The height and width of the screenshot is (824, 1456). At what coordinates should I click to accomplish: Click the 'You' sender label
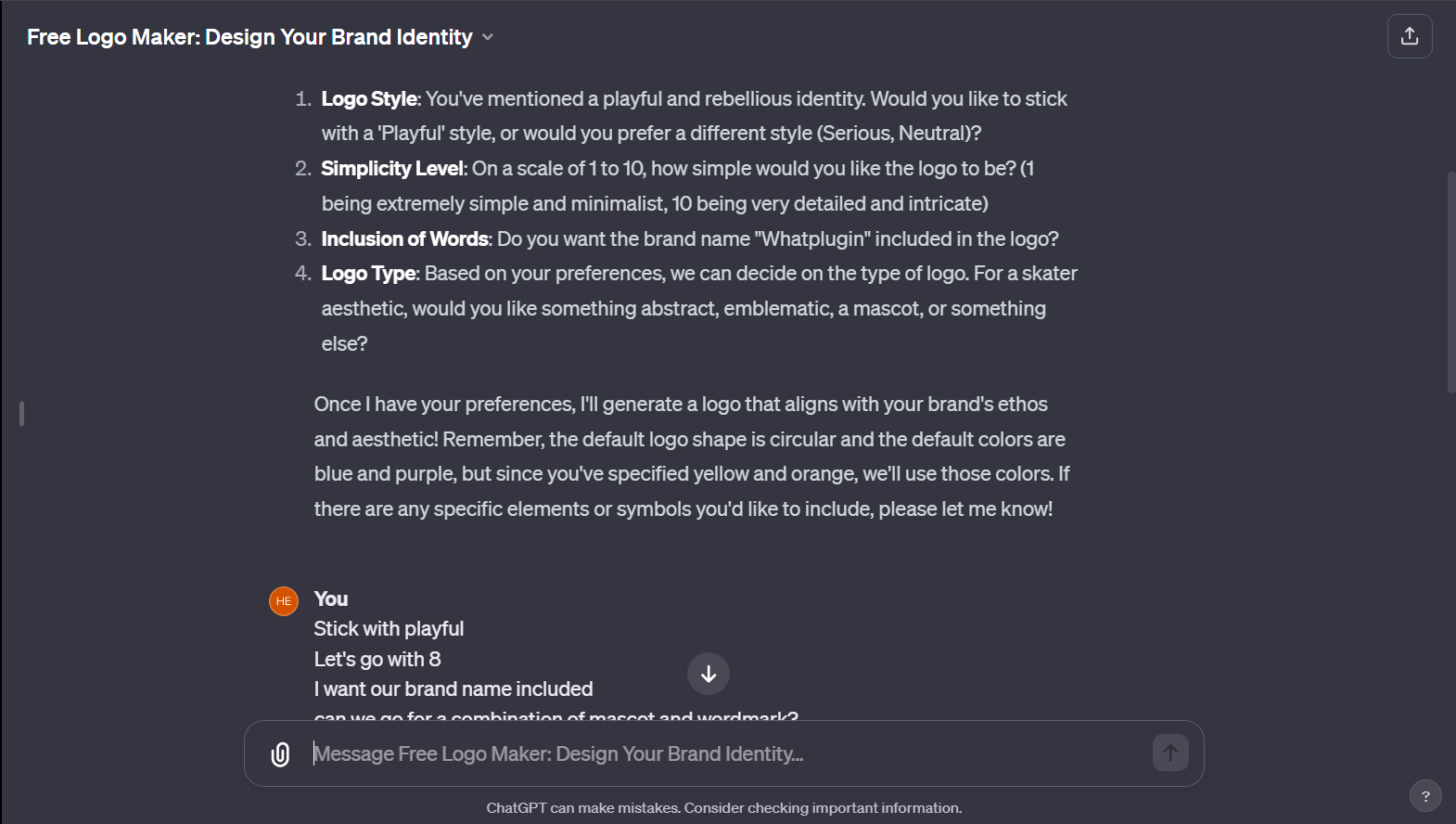(x=330, y=599)
